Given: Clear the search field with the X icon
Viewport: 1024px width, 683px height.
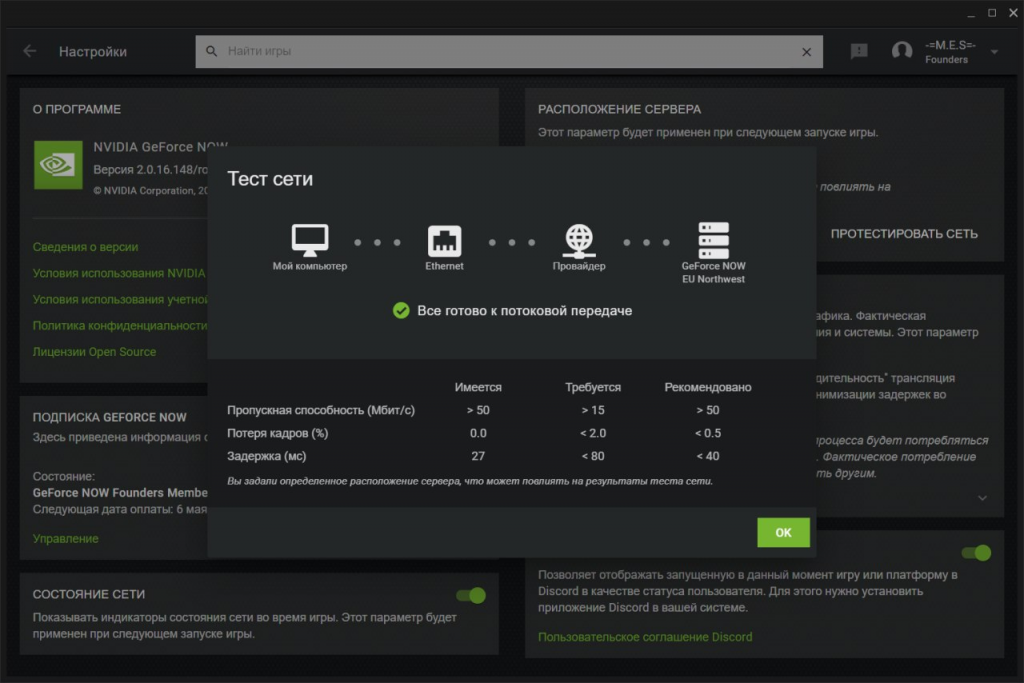Looking at the screenshot, I should 807,52.
